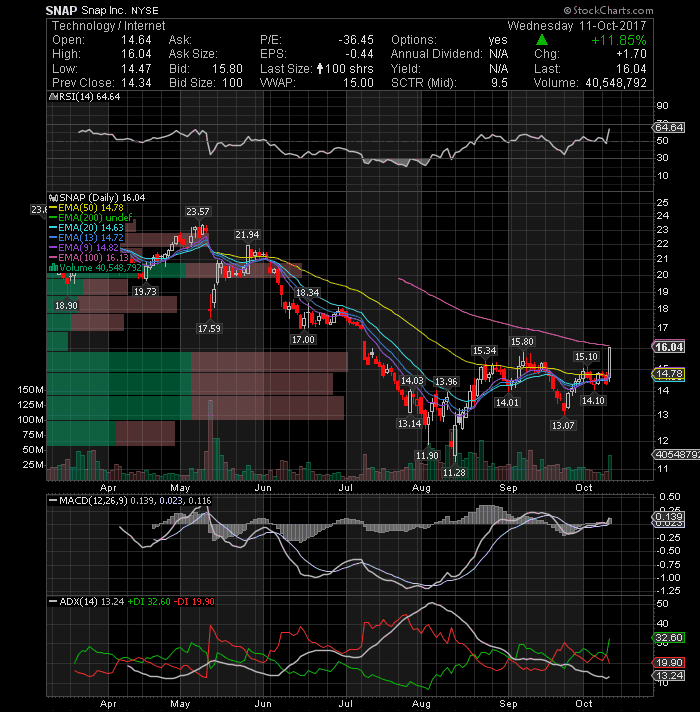The image size is (700, 712).
Task: Click the +DI 32.60 legend text
Action: click(x=149, y=602)
